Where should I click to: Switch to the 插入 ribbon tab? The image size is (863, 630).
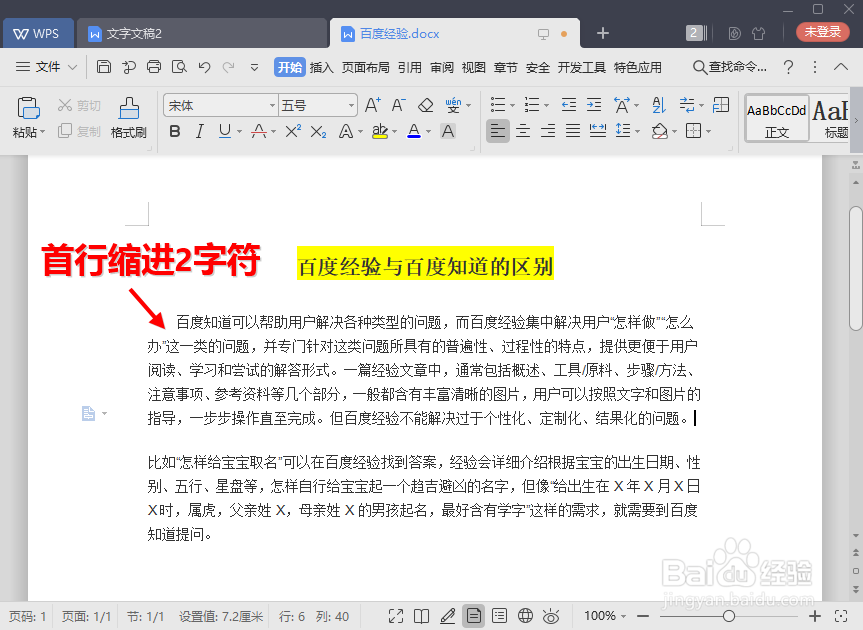322,67
